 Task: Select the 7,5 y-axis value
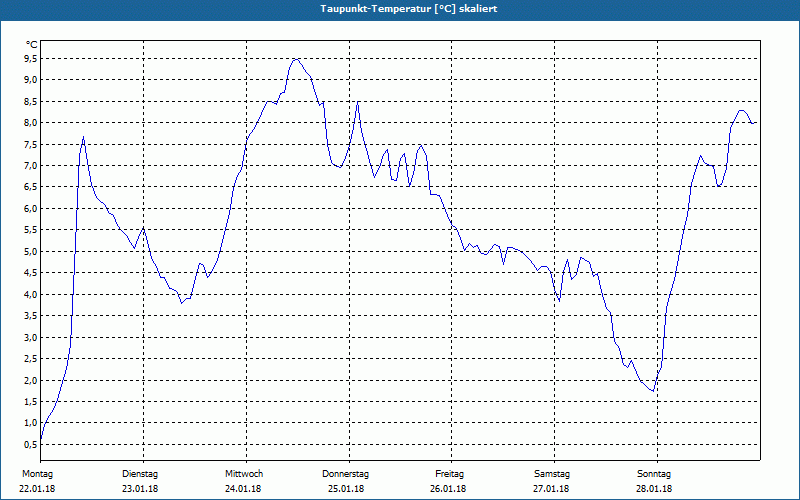click(x=30, y=144)
